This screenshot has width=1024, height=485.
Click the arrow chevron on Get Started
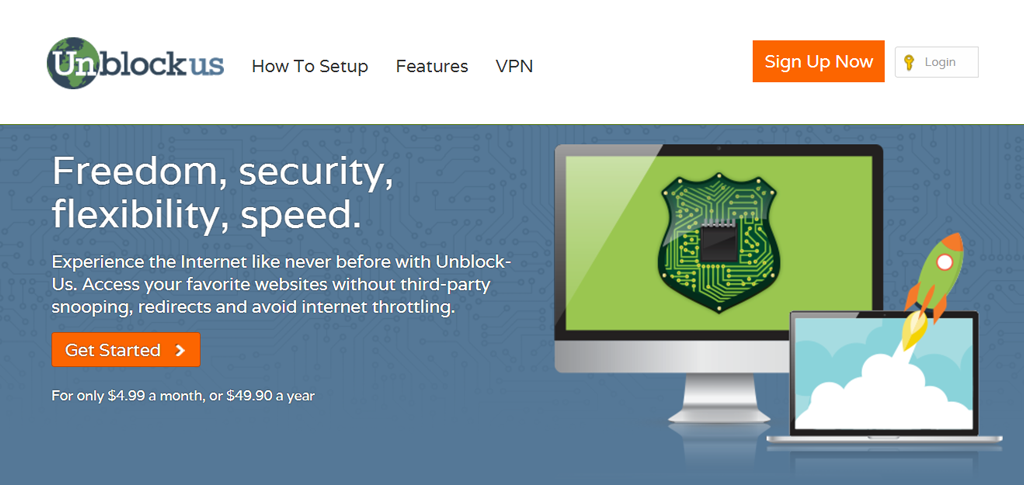point(180,351)
